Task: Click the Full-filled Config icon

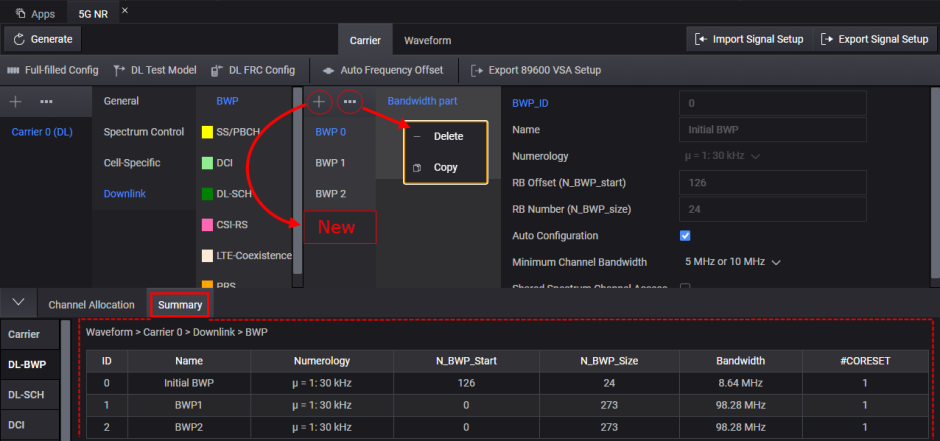Action: pos(13,71)
